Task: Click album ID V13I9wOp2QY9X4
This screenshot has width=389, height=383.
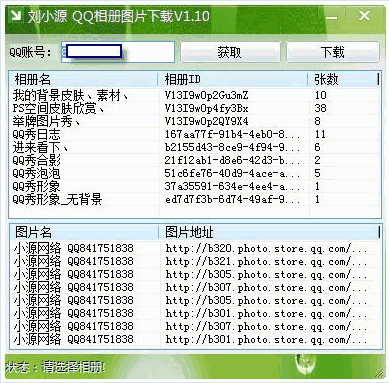Action: (207, 121)
